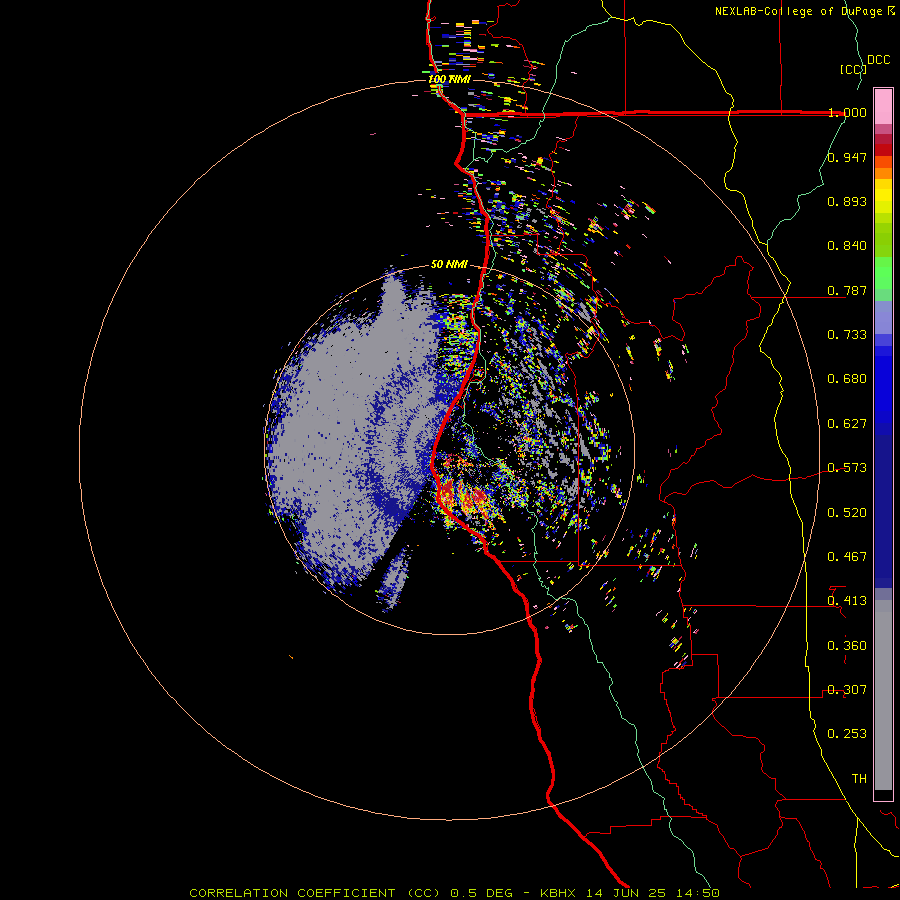Click the 0.467 scale value
The image size is (900, 900).
click(847, 557)
